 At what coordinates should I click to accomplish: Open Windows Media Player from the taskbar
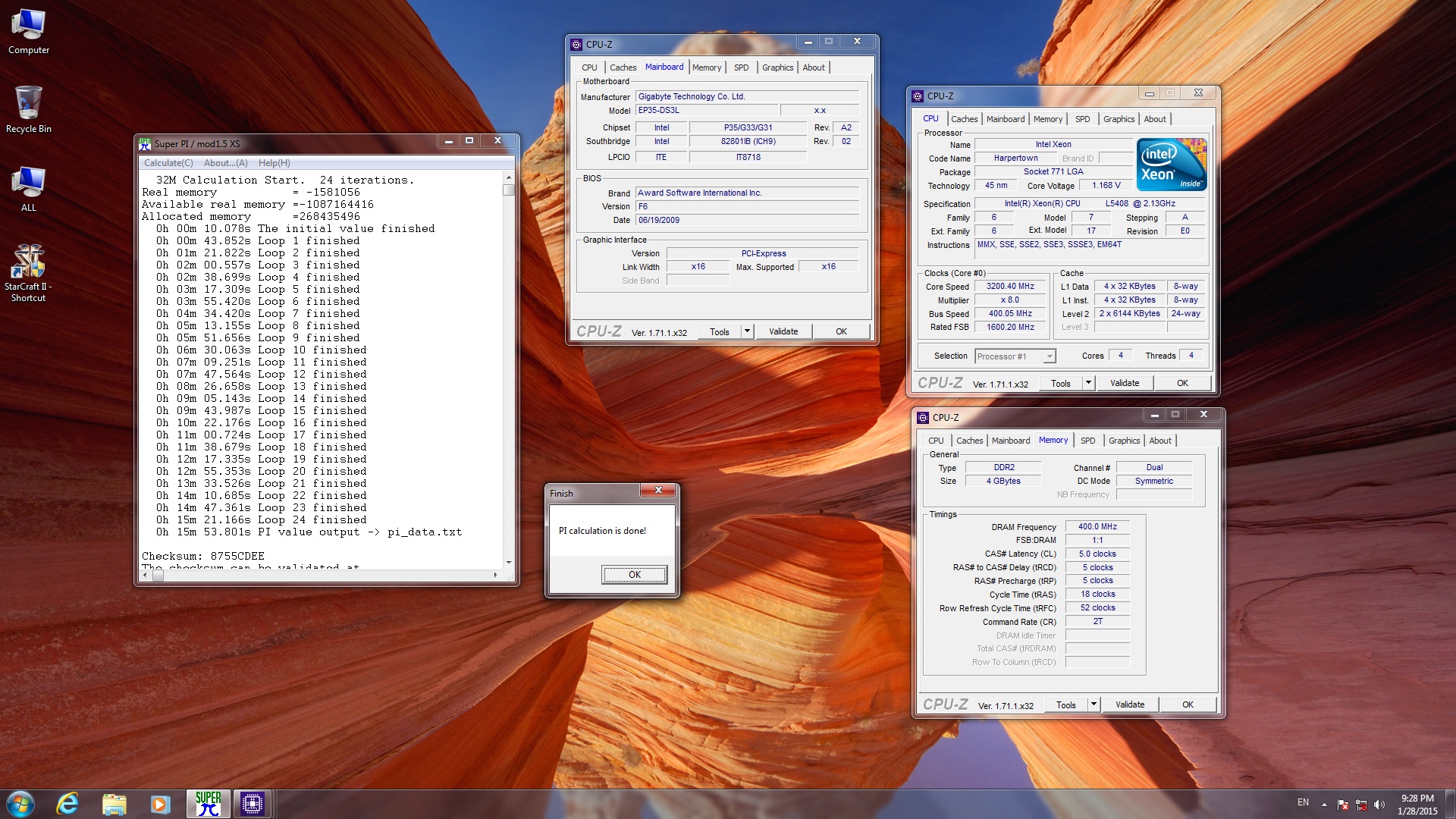point(160,804)
